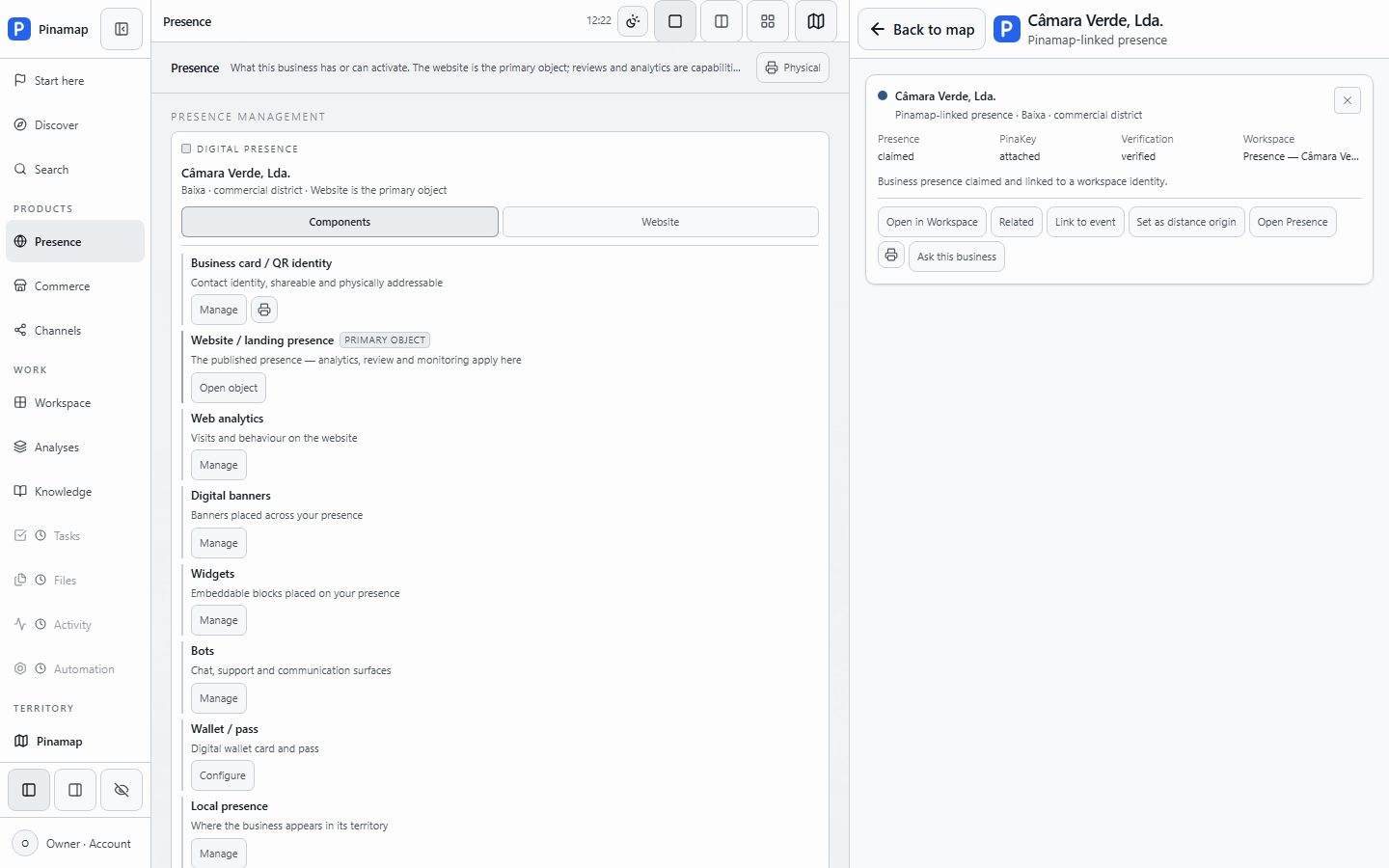This screenshot has height=868, width=1389.
Task: Click Back to map button
Action: click(921, 29)
